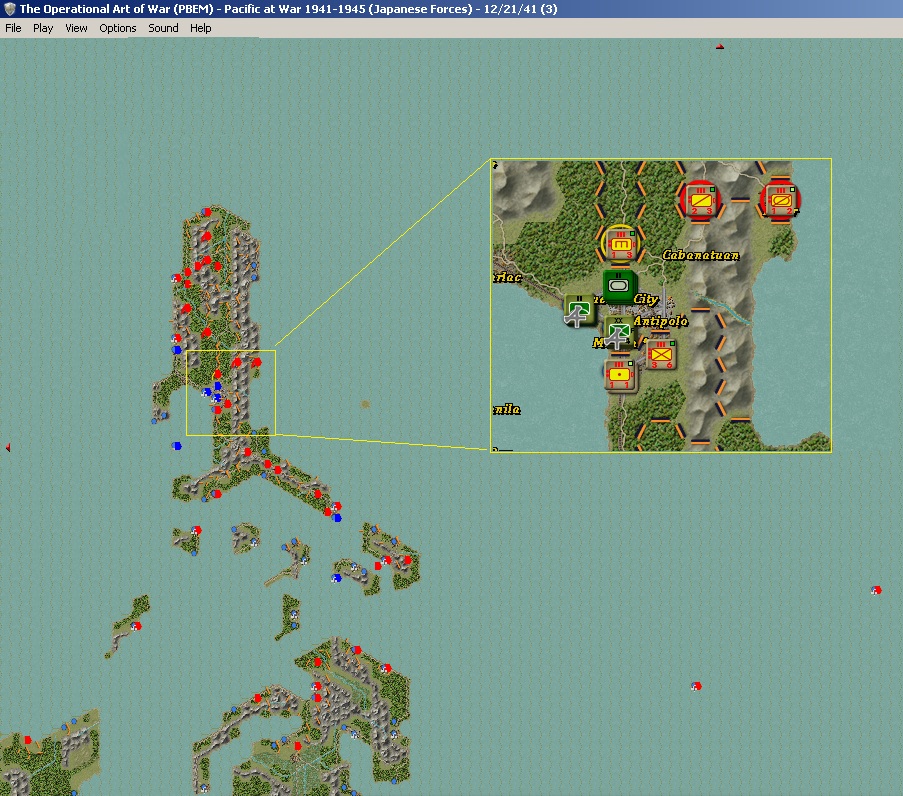Click red marker on long southwestern island
903x796 pixels.
pos(136,626)
